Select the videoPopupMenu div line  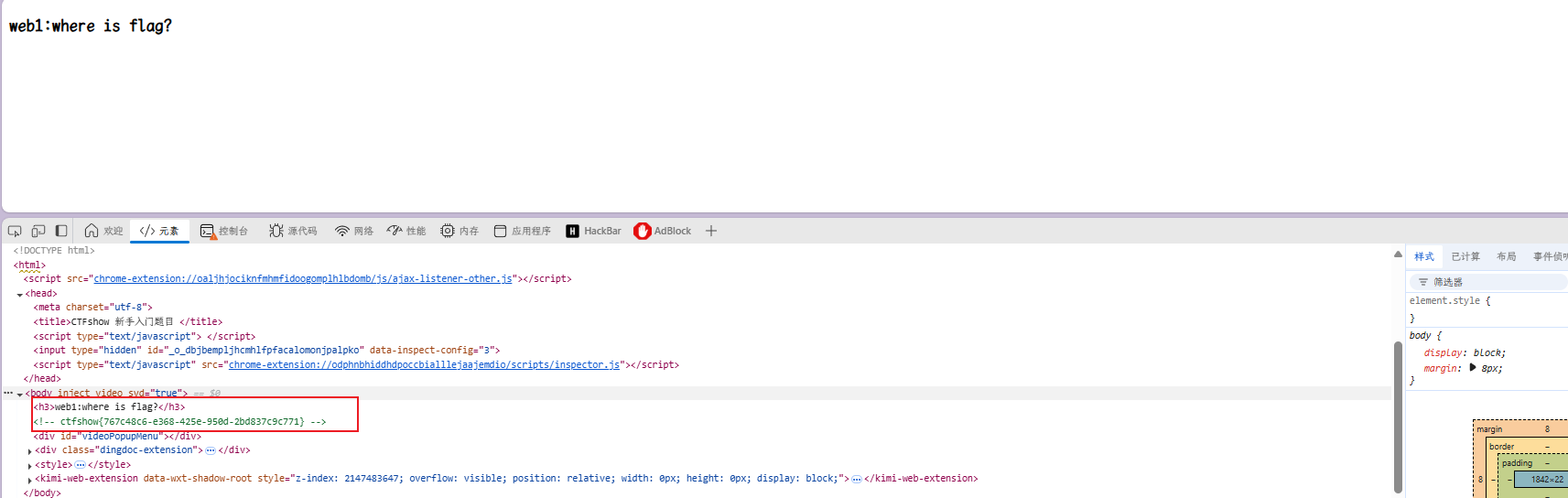[117, 437]
